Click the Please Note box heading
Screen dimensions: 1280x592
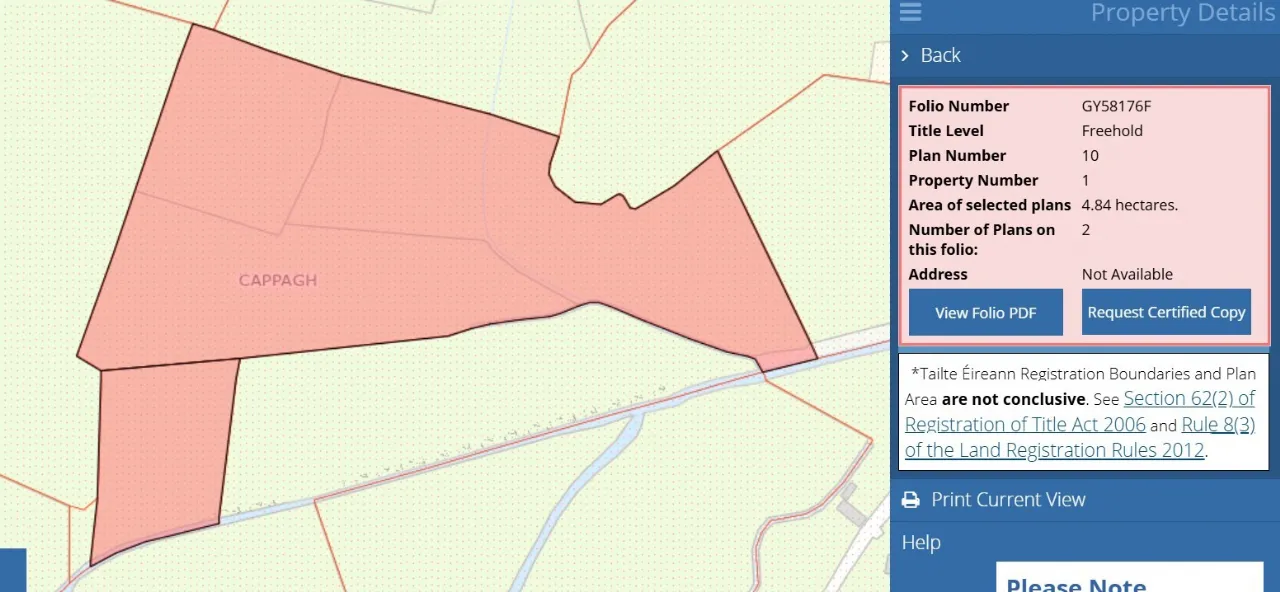click(1076, 584)
